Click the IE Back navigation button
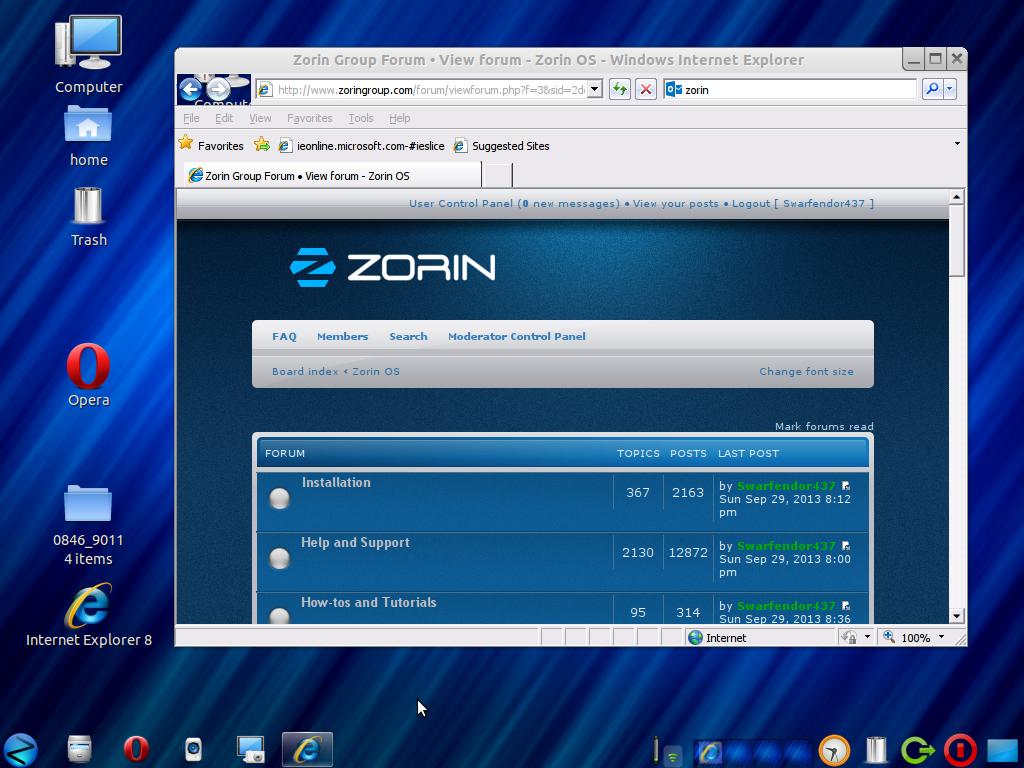Image resolution: width=1024 pixels, height=768 pixels. coord(190,89)
